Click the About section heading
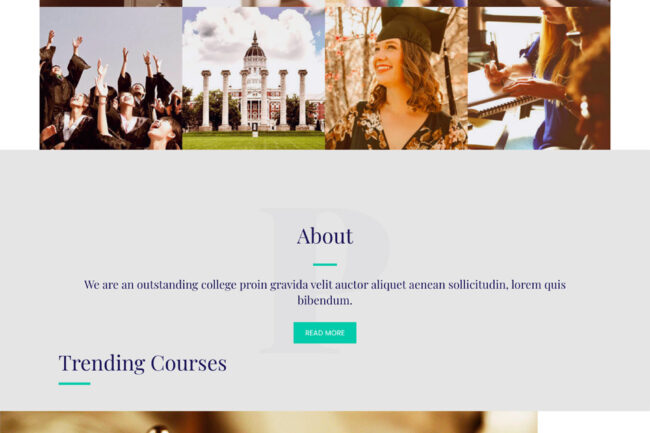This screenshot has height=433, width=650. click(325, 236)
